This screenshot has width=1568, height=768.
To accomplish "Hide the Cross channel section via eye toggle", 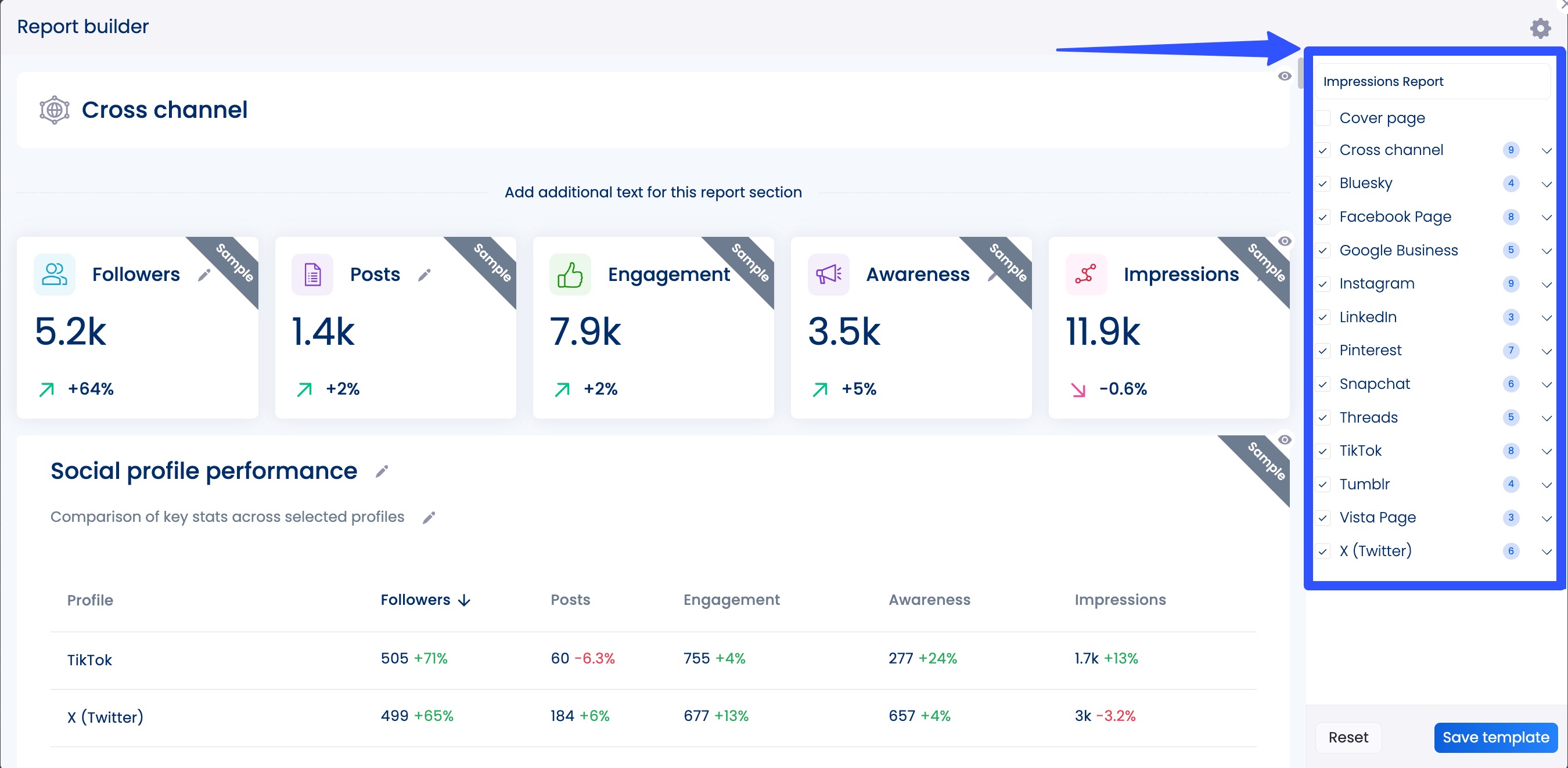I will click(1285, 75).
